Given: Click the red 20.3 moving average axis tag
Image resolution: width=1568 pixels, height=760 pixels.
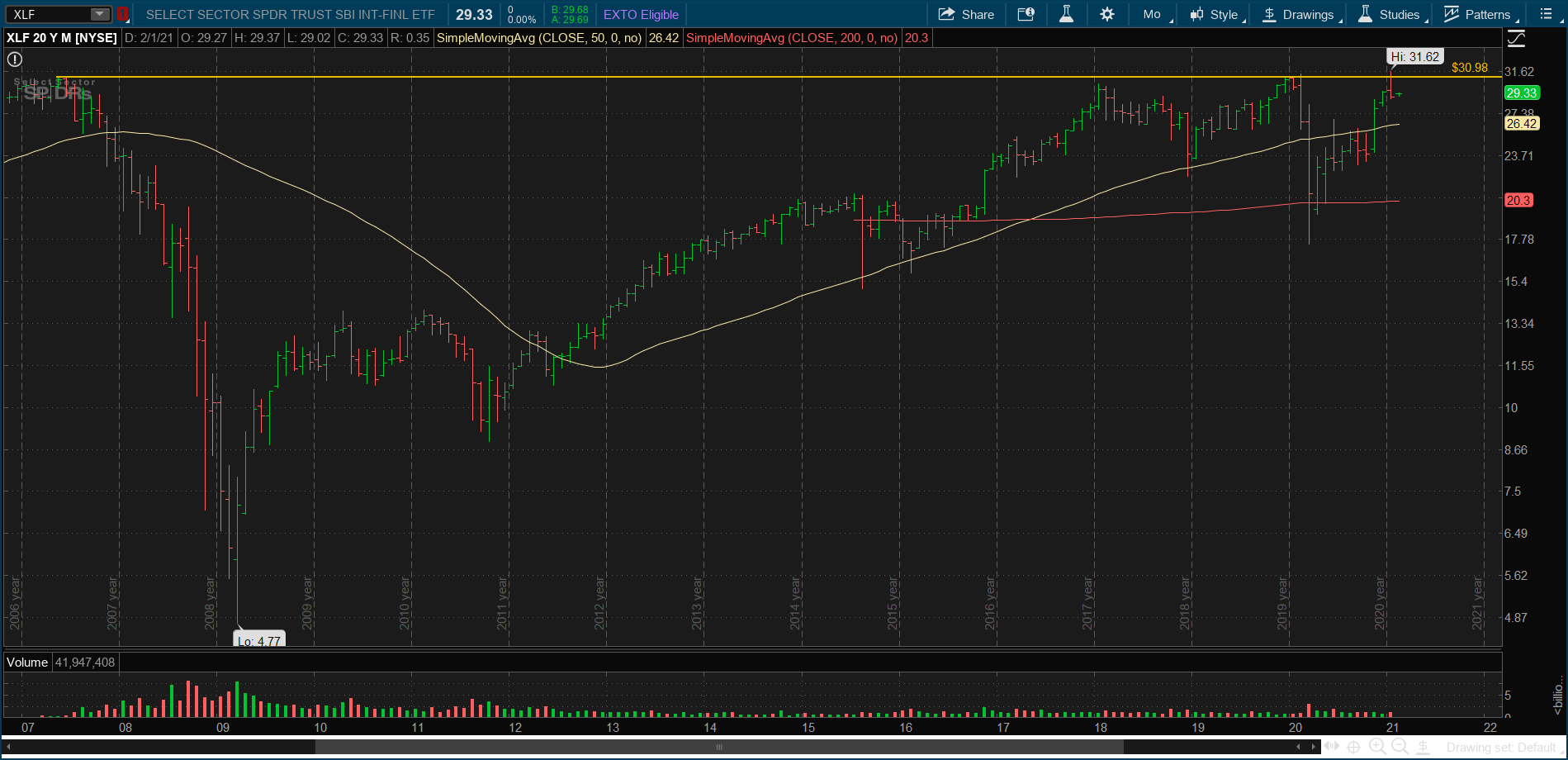Looking at the screenshot, I should coord(1518,200).
